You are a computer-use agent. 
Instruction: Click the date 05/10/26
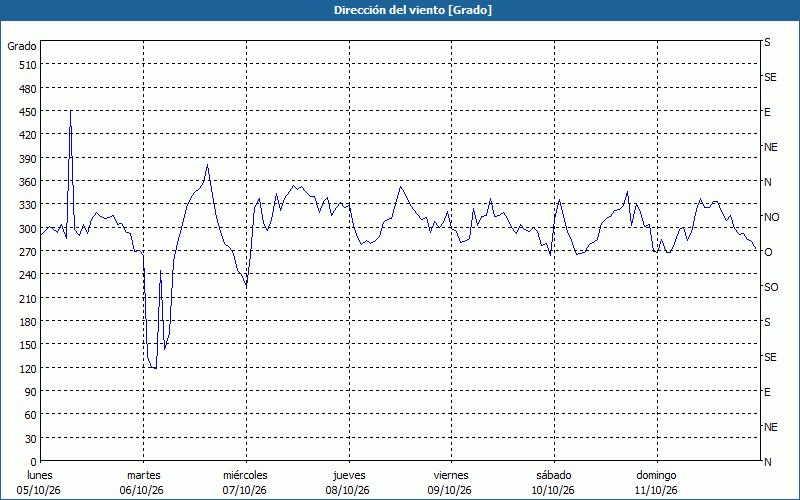click(x=39, y=490)
